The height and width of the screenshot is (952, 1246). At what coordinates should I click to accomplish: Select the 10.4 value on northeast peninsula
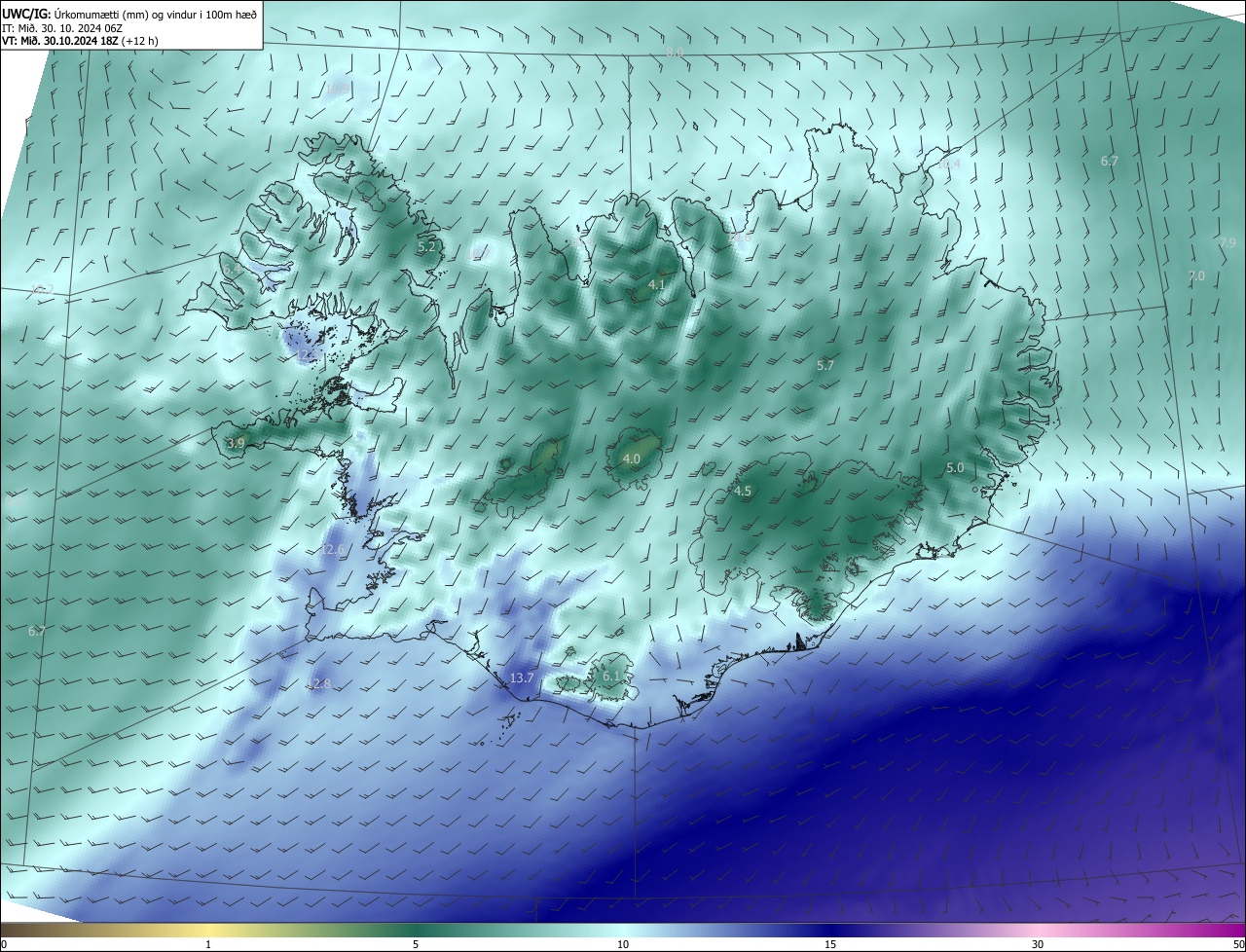tap(948, 164)
